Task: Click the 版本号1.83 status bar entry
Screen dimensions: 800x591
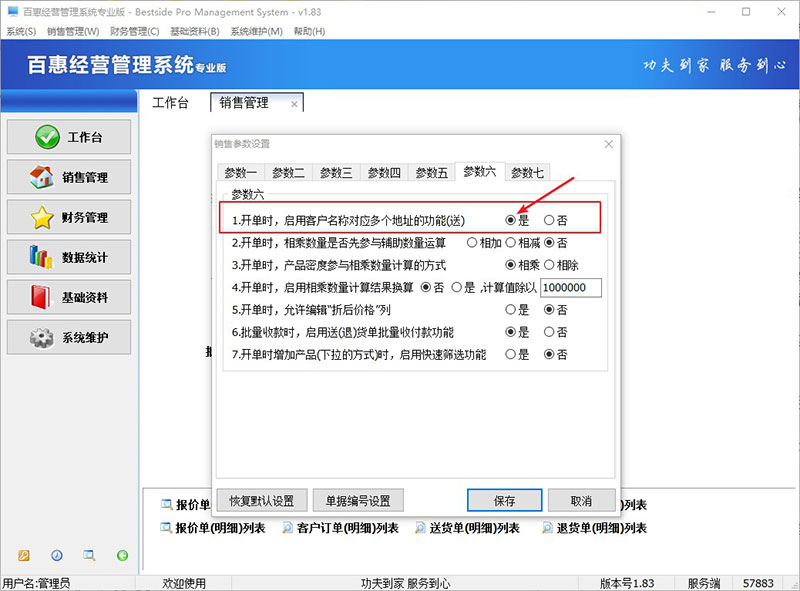Action: (627, 583)
